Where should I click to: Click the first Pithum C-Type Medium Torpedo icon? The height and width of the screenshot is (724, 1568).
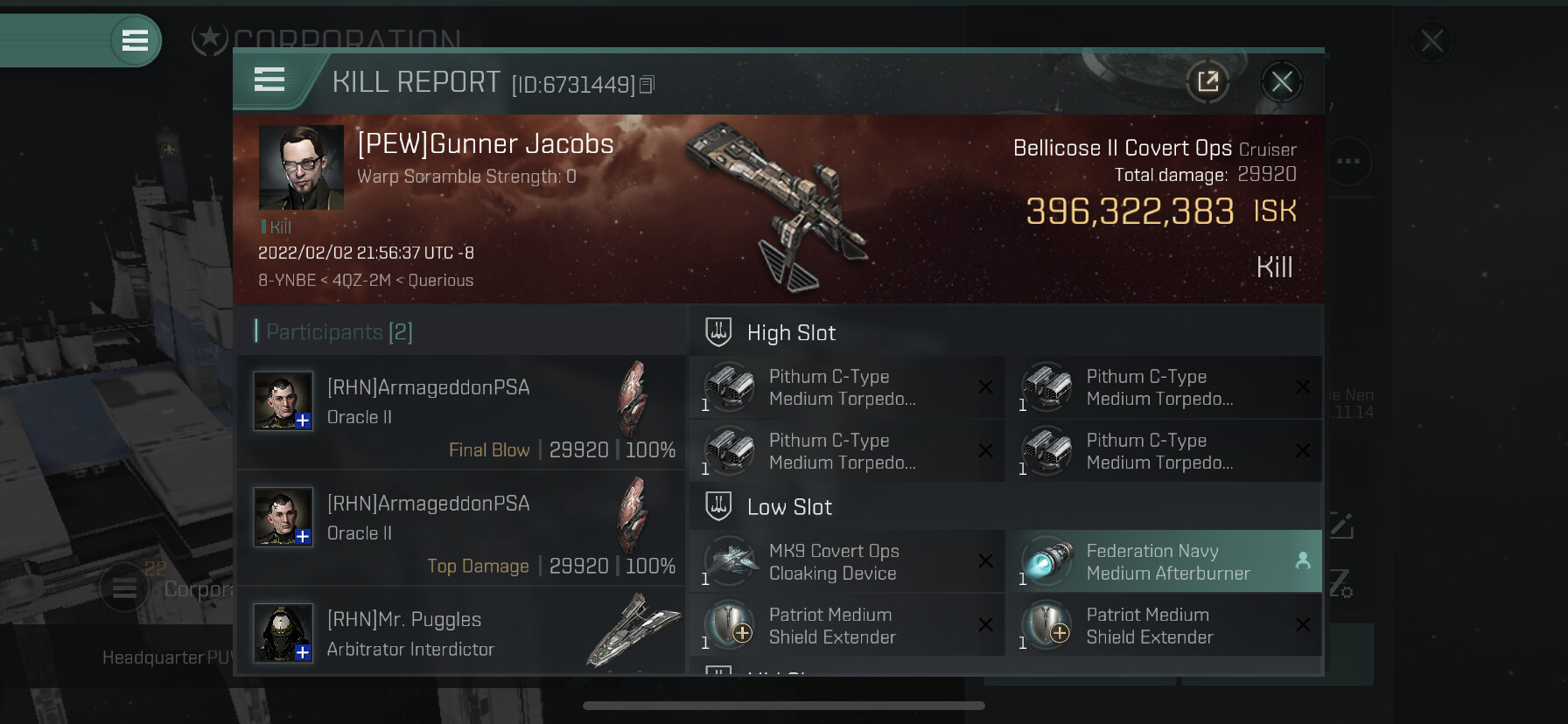pos(730,386)
